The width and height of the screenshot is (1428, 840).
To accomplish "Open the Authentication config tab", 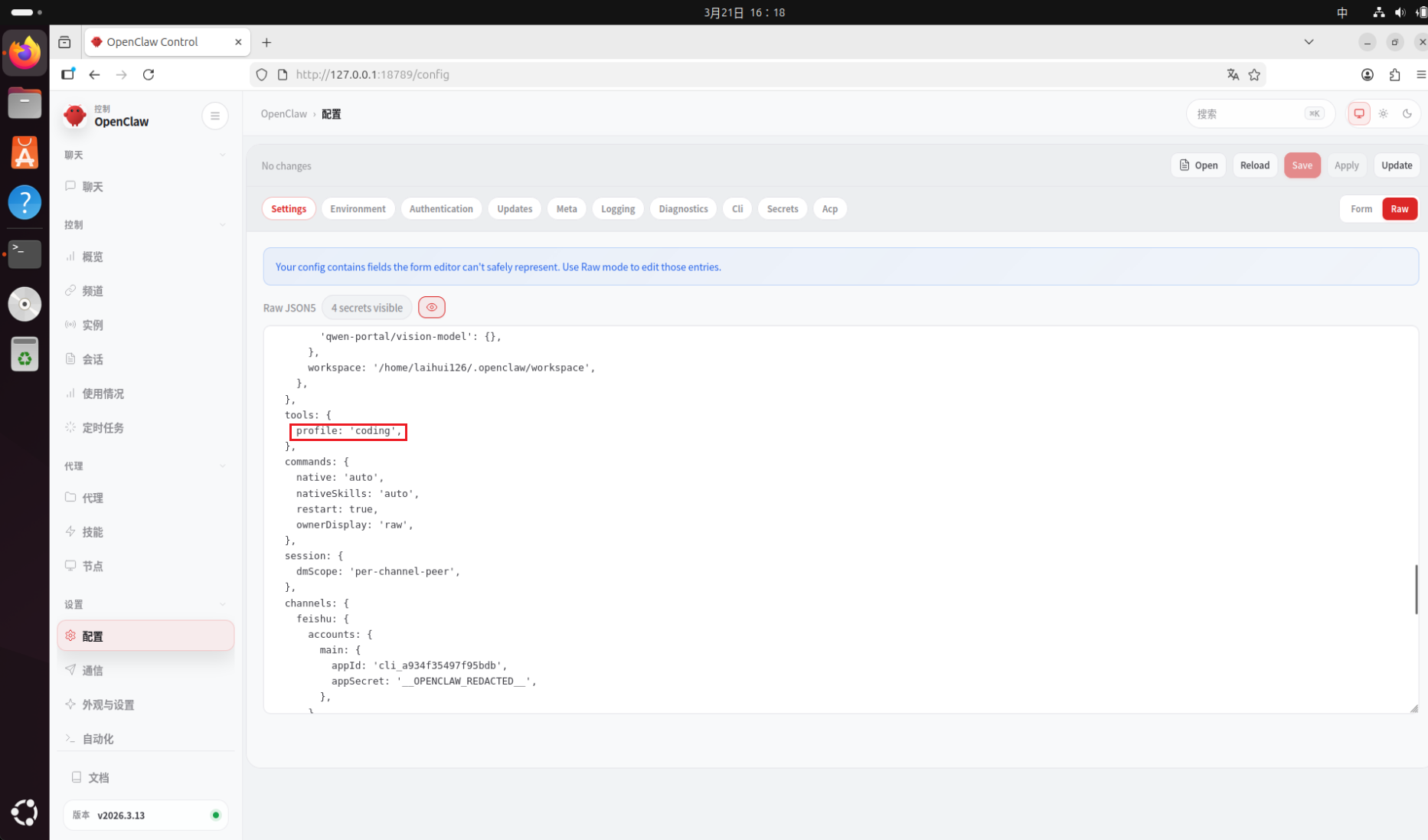I will point(441,209).
